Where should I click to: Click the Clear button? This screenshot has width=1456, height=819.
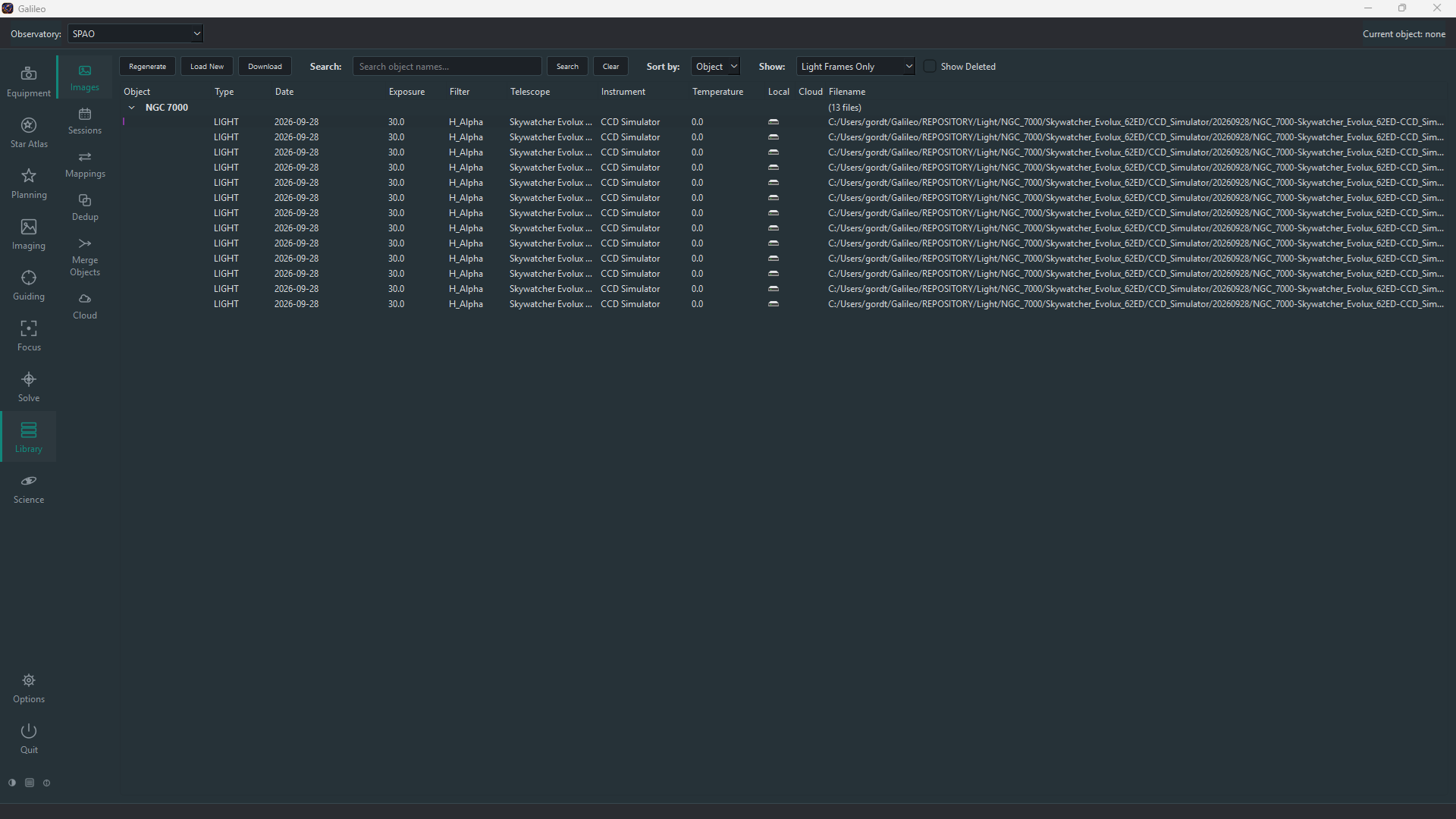coord(610,67)
